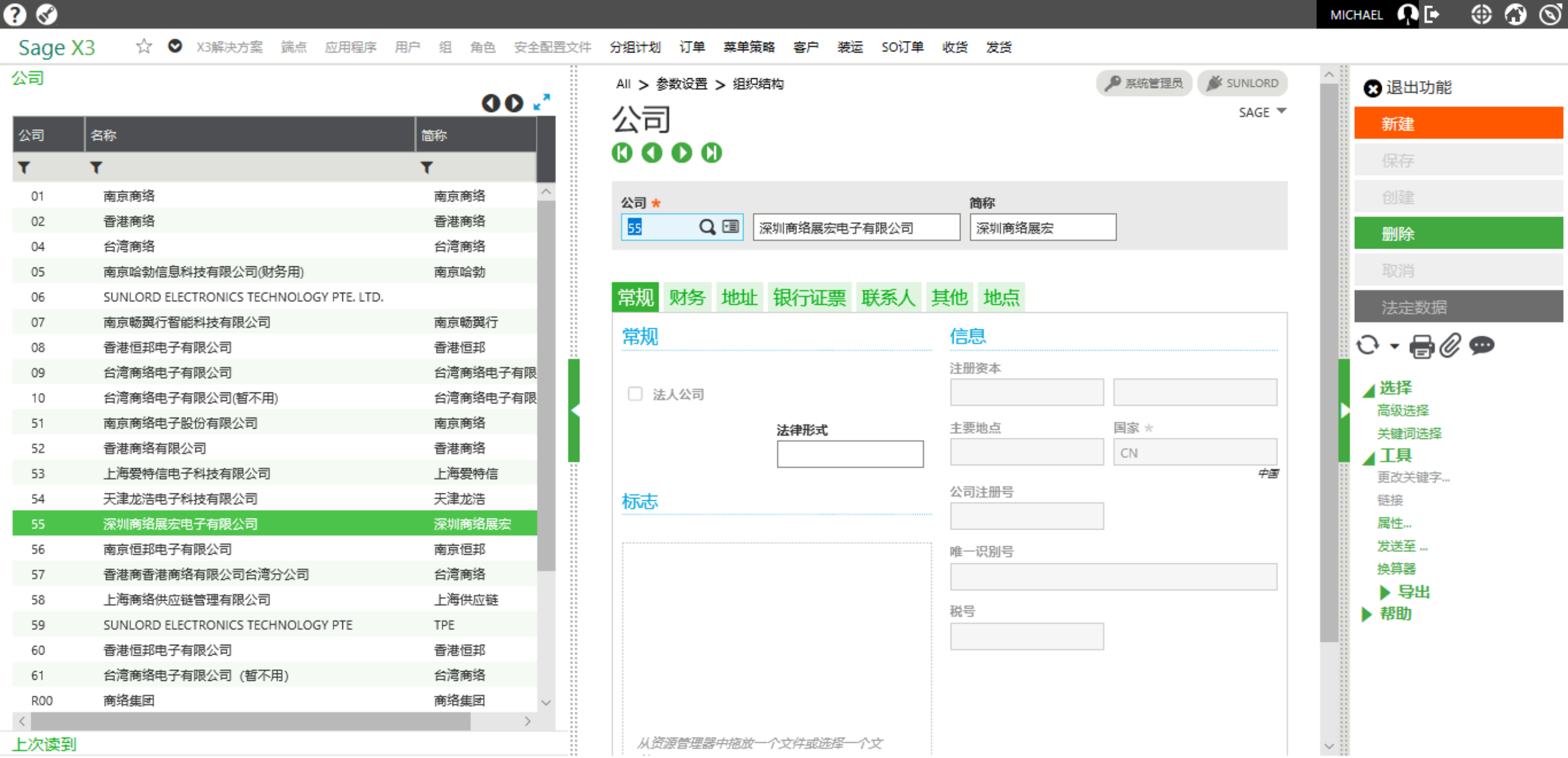Select company row 南京恒邦电子有限公司

click(x=274, y=549)
